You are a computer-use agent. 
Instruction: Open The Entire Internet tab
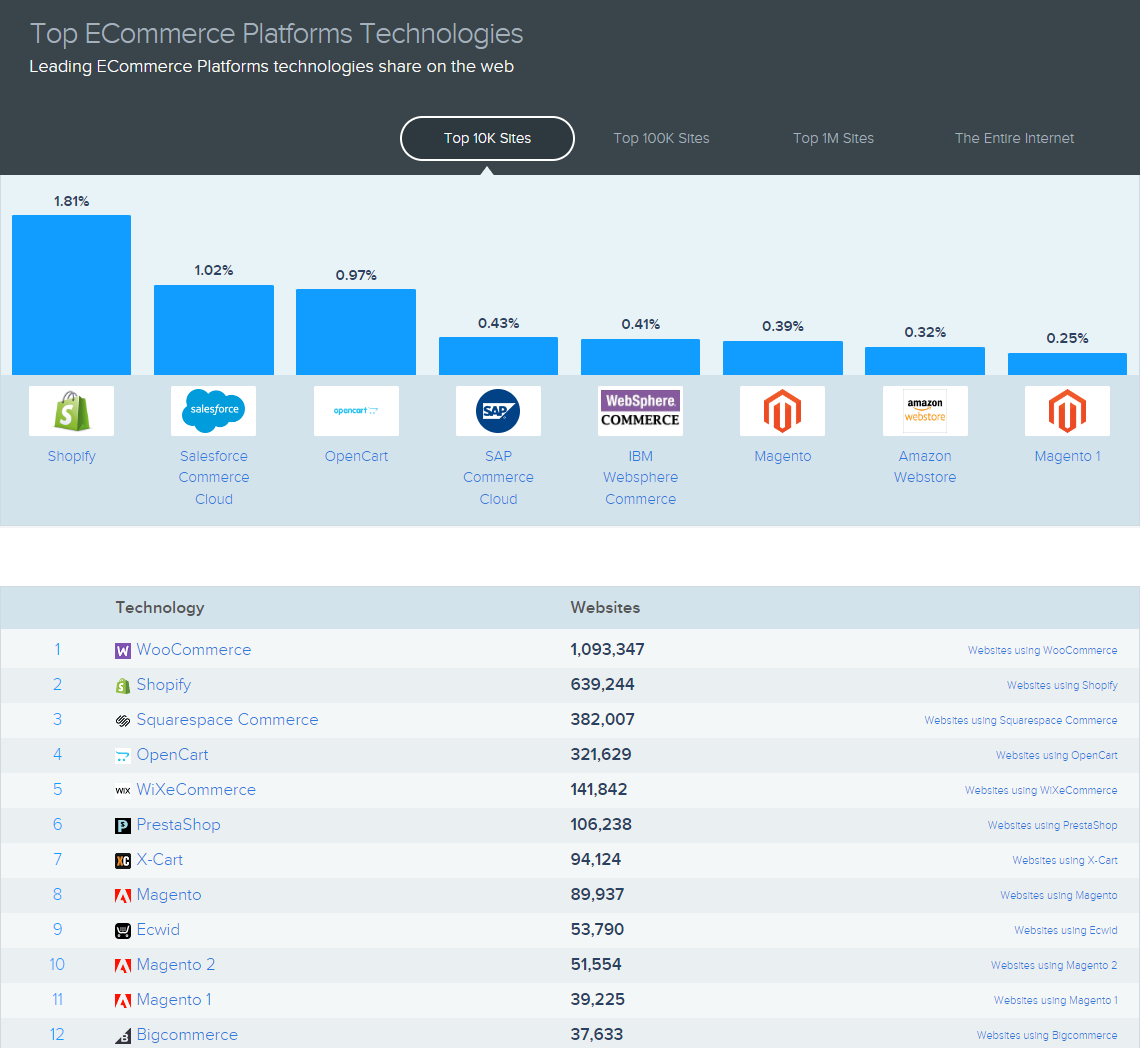pos(1014,138)
